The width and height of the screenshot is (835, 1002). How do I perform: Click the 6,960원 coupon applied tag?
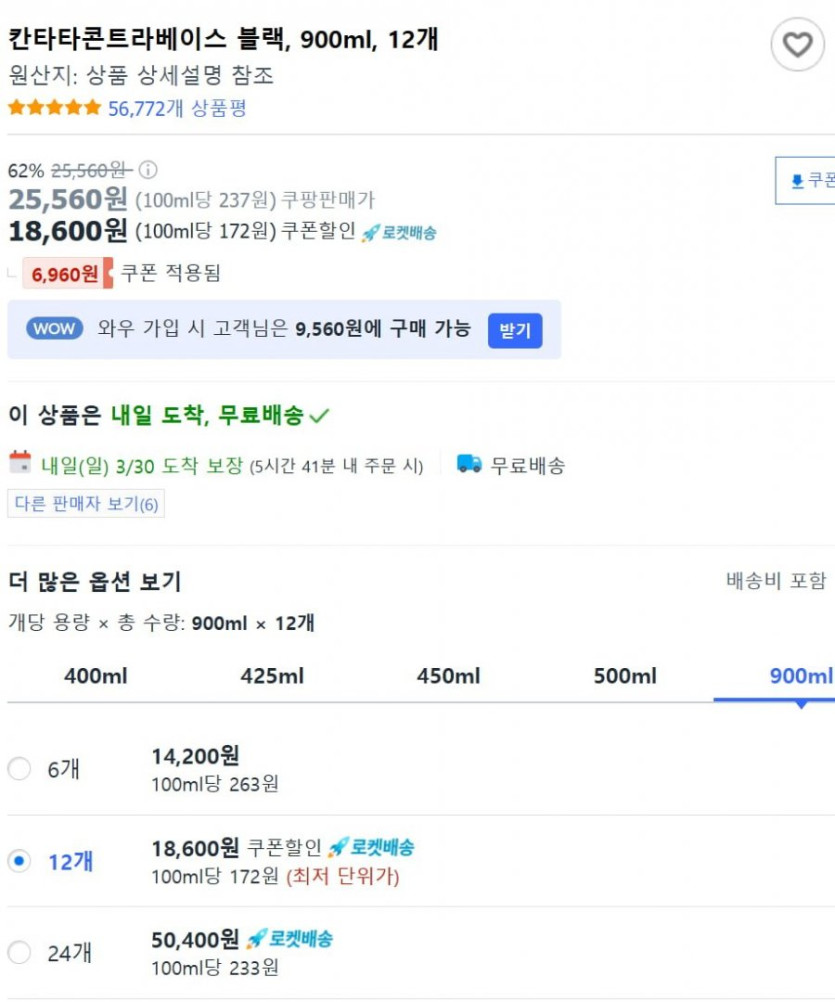tap(67, 273)
